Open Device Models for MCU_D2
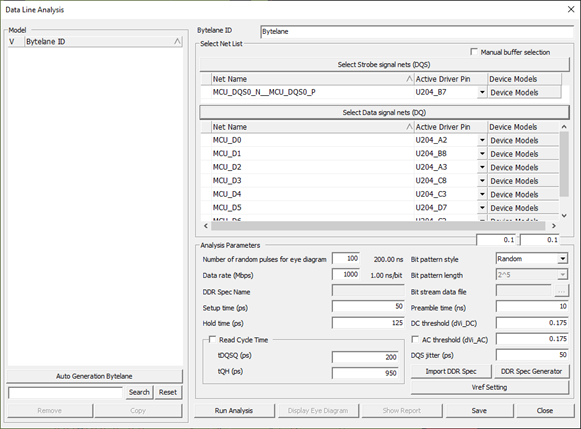Image resolution: width=581 pixels, height=429 pixels. tap(523, 167)
